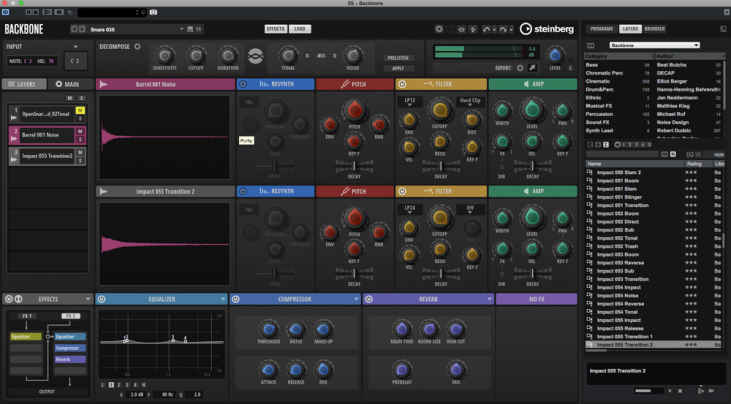Click the Effects button in top bar
This screenshot has height=404, width=731.
point(275,29)
